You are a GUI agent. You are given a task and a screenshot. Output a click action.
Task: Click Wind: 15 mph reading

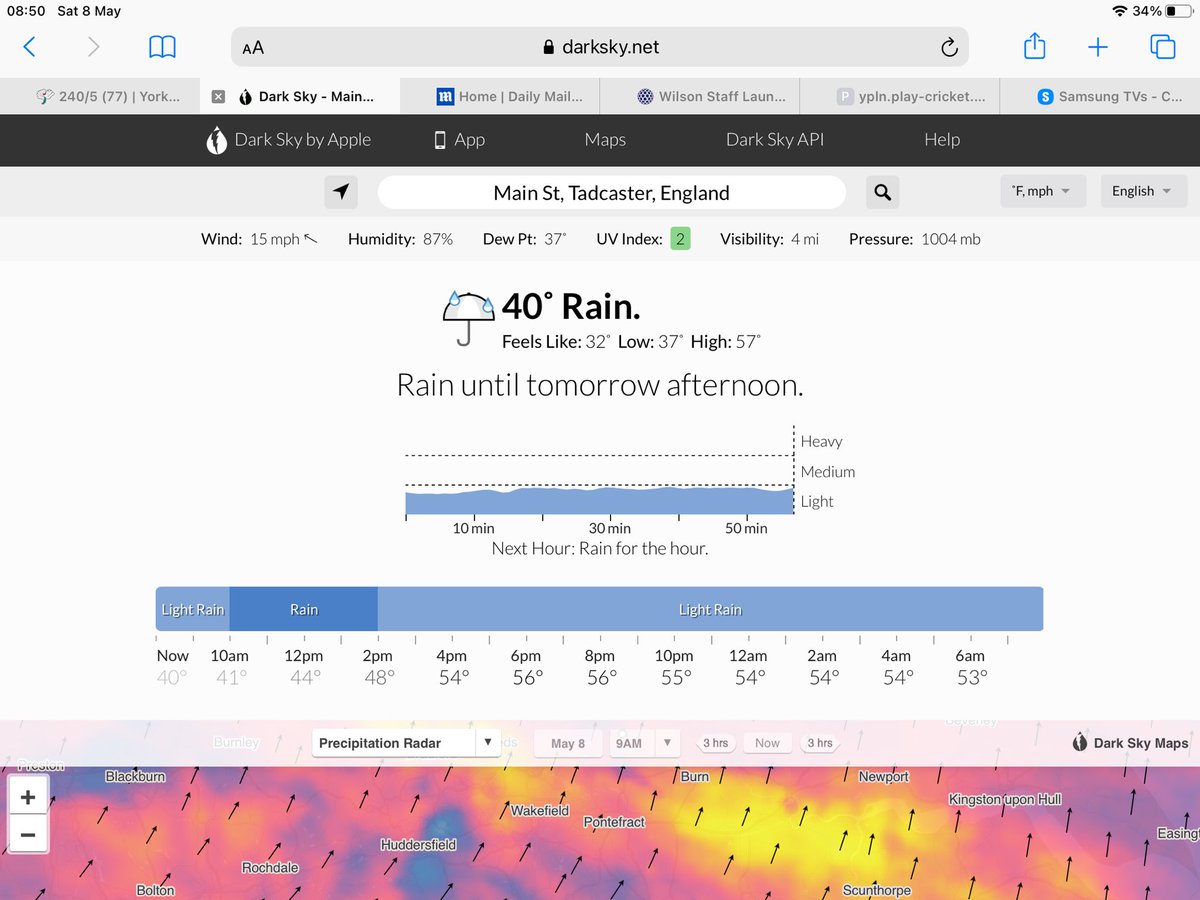click(x=259, y=239)
